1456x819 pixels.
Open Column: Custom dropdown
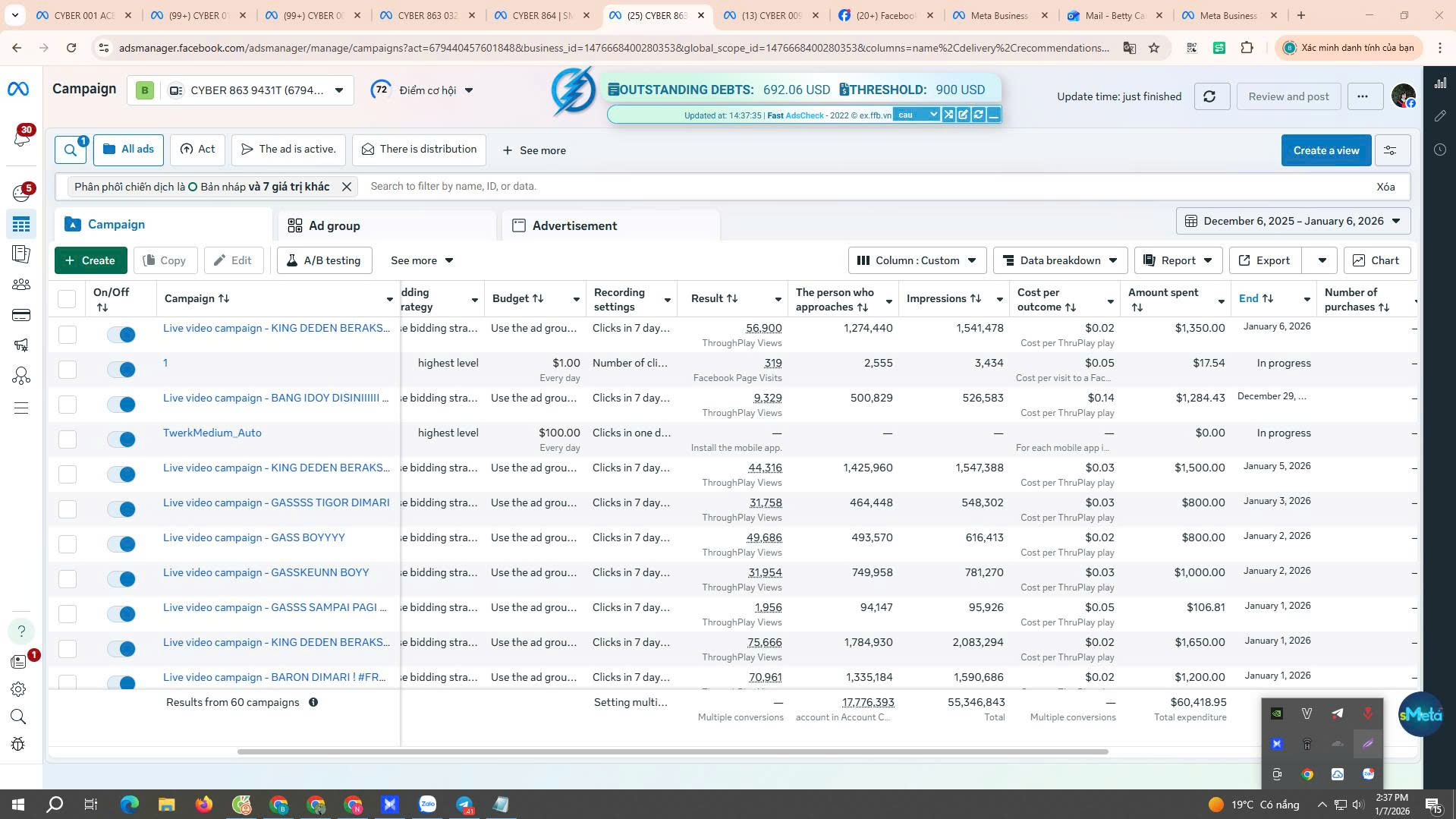(x=917, y=260)
